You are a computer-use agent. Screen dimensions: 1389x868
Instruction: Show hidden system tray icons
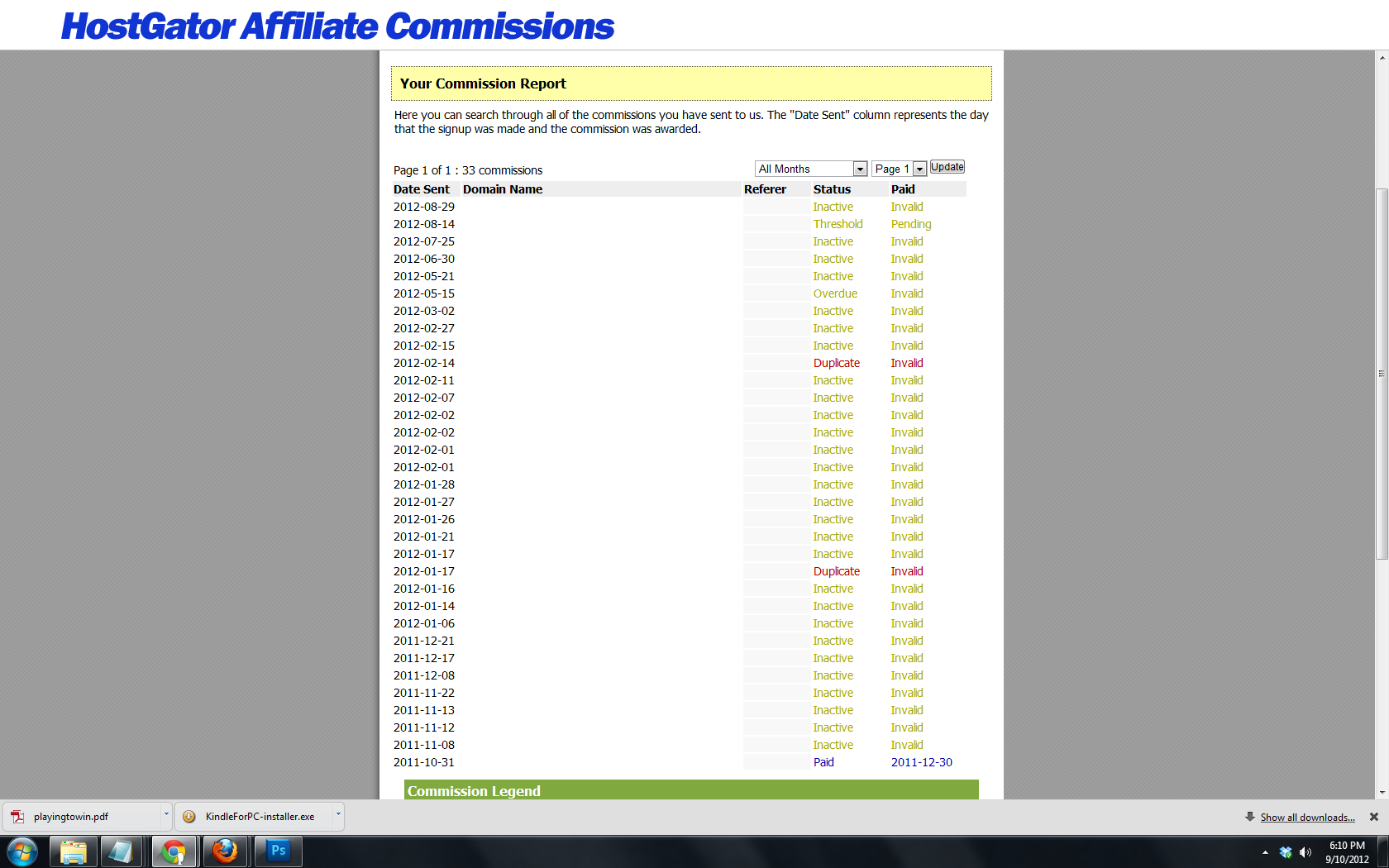[1265, 852]
